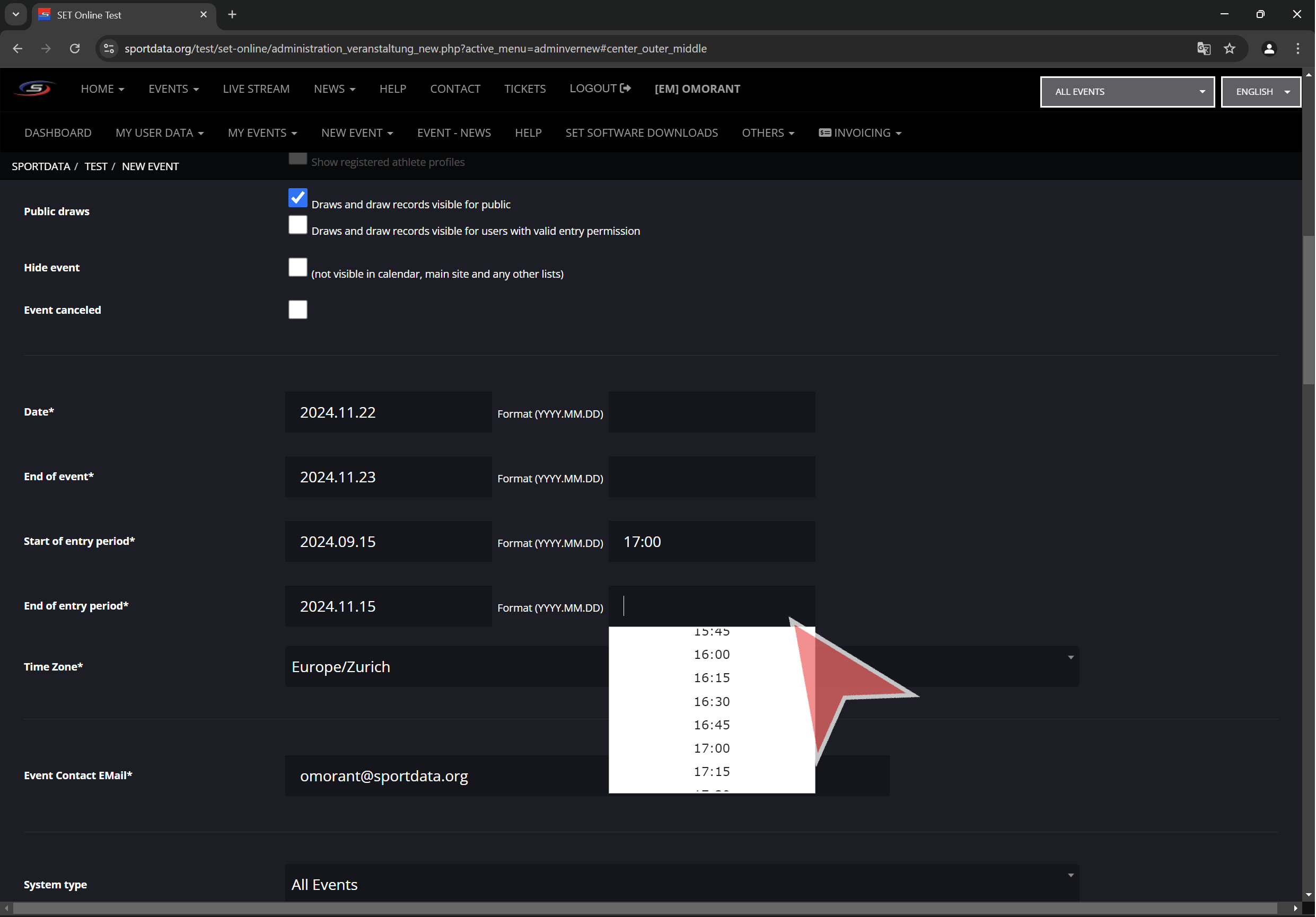This screenshot has width=1316, height=917.
Task: Go to SET SOFTWARE DOWNLOADS page
Action: pos(641,133)
